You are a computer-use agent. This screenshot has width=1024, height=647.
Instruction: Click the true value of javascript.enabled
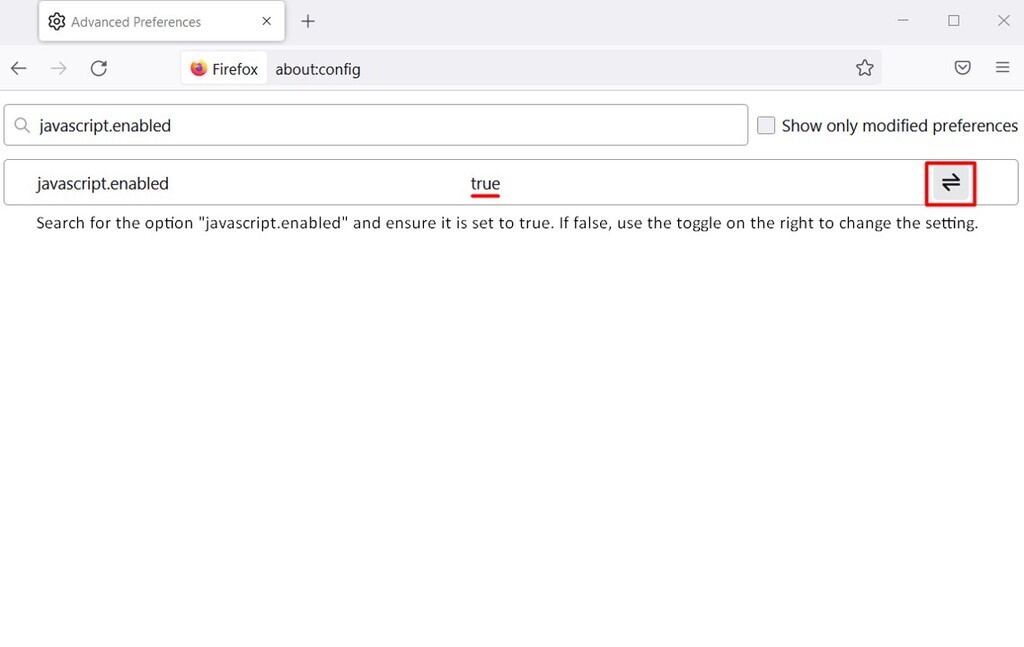pyautogui.click(x=485, y=183)
